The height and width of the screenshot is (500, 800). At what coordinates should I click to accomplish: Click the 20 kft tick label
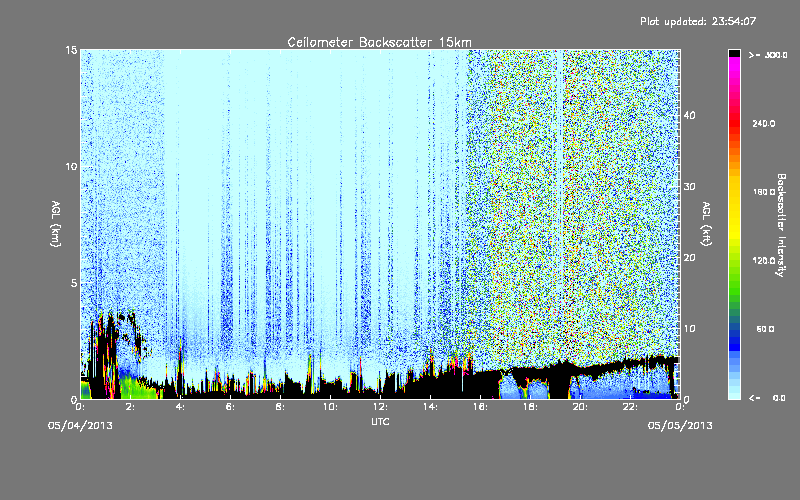point(689,258)
